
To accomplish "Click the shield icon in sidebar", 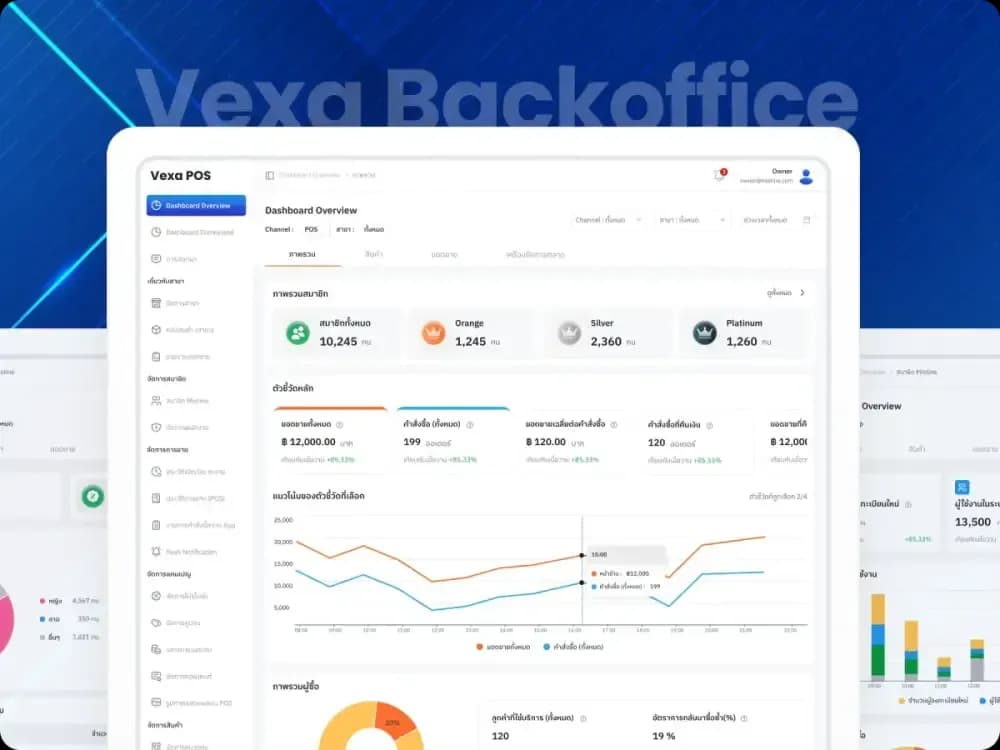I will pyautogui.click(x=156, y=427).
